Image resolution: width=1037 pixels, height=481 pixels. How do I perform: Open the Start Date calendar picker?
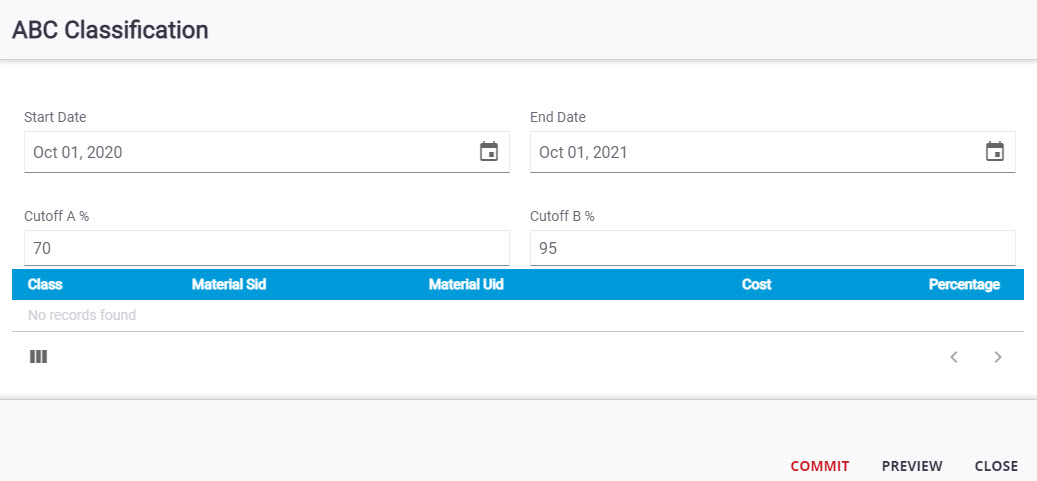click(489, 152)
